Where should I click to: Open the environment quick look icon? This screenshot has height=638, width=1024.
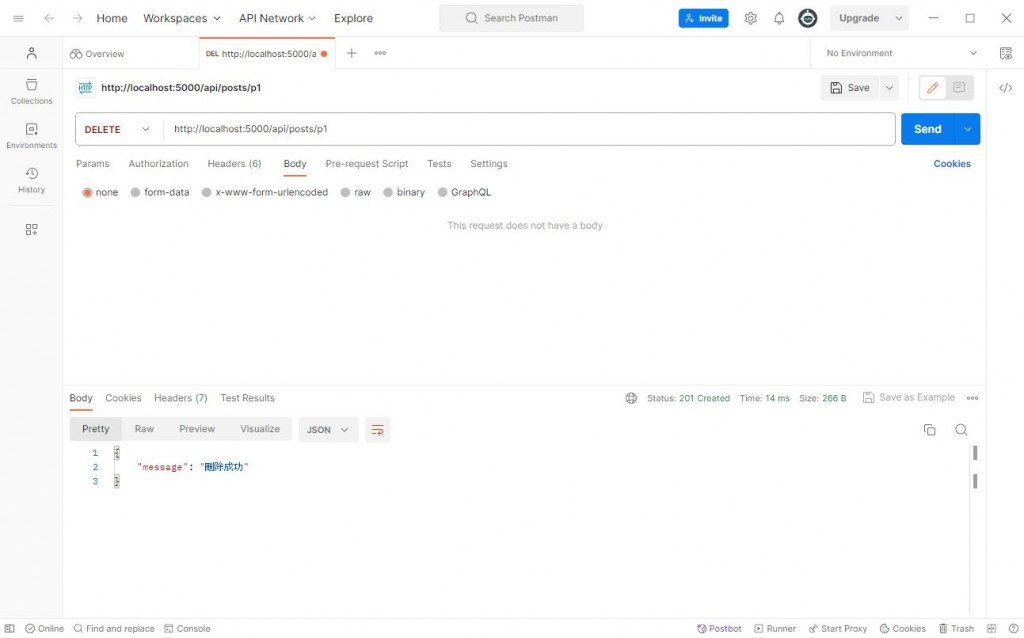pos(1006,53)
